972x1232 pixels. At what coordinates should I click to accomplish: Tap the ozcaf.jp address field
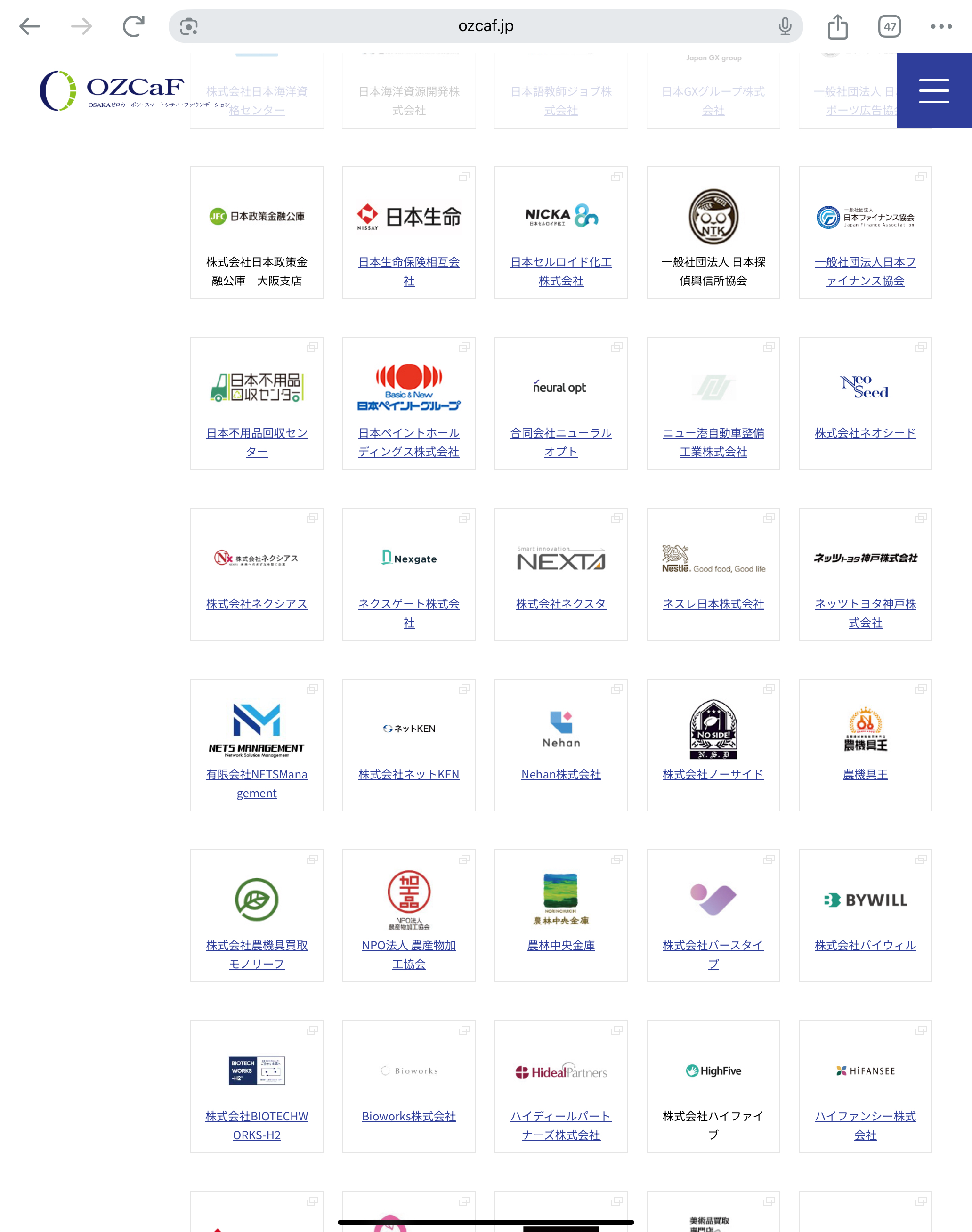(486, 26)
